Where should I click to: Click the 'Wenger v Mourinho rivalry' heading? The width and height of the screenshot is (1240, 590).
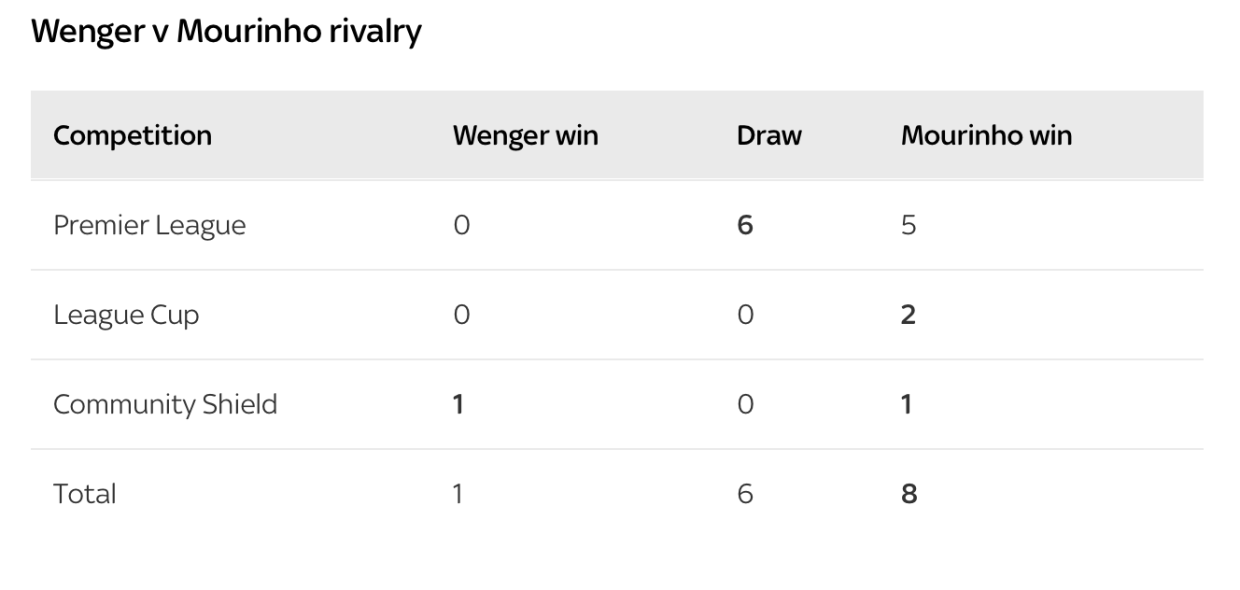click(226, 32)
